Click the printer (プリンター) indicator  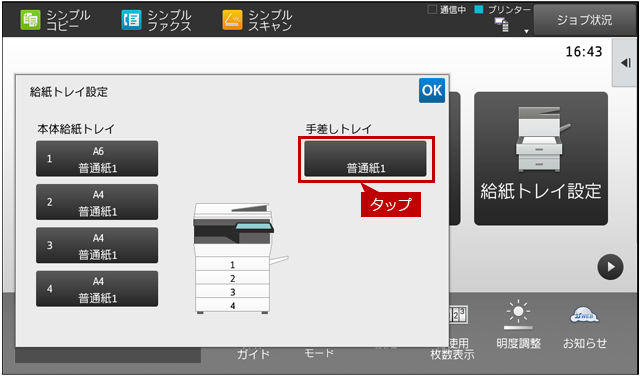[502, 10]
